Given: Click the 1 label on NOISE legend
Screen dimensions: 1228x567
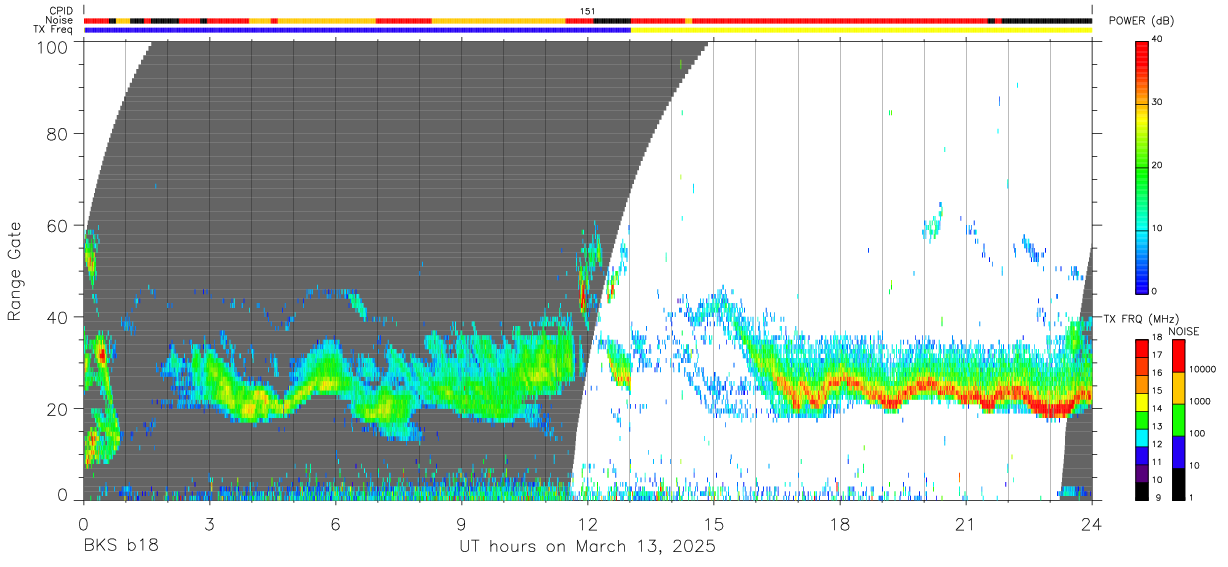Looking at the screenshot, I should (x=1192, y=497).
